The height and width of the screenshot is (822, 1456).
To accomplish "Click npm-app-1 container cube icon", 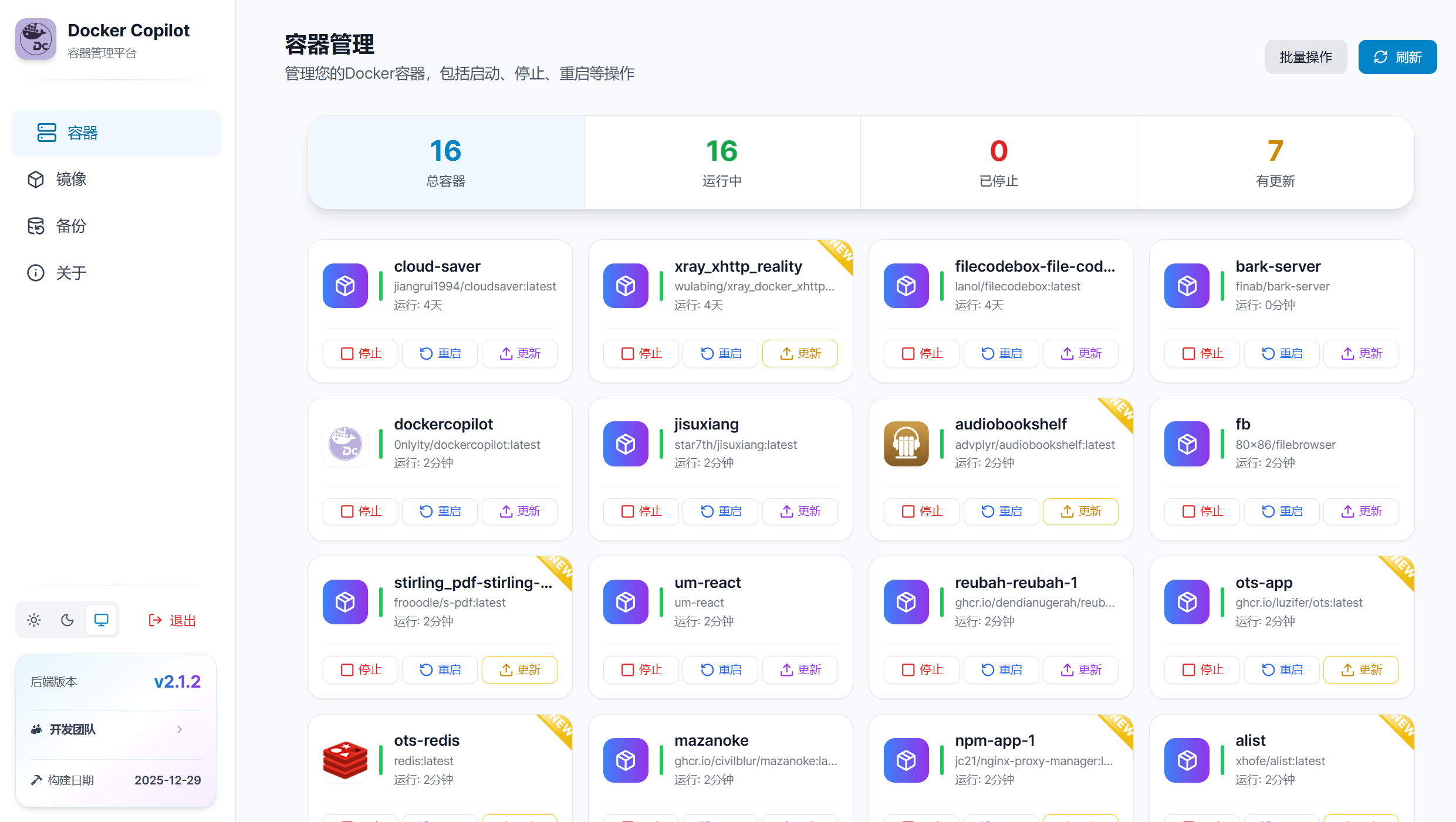I will point(906,760).
